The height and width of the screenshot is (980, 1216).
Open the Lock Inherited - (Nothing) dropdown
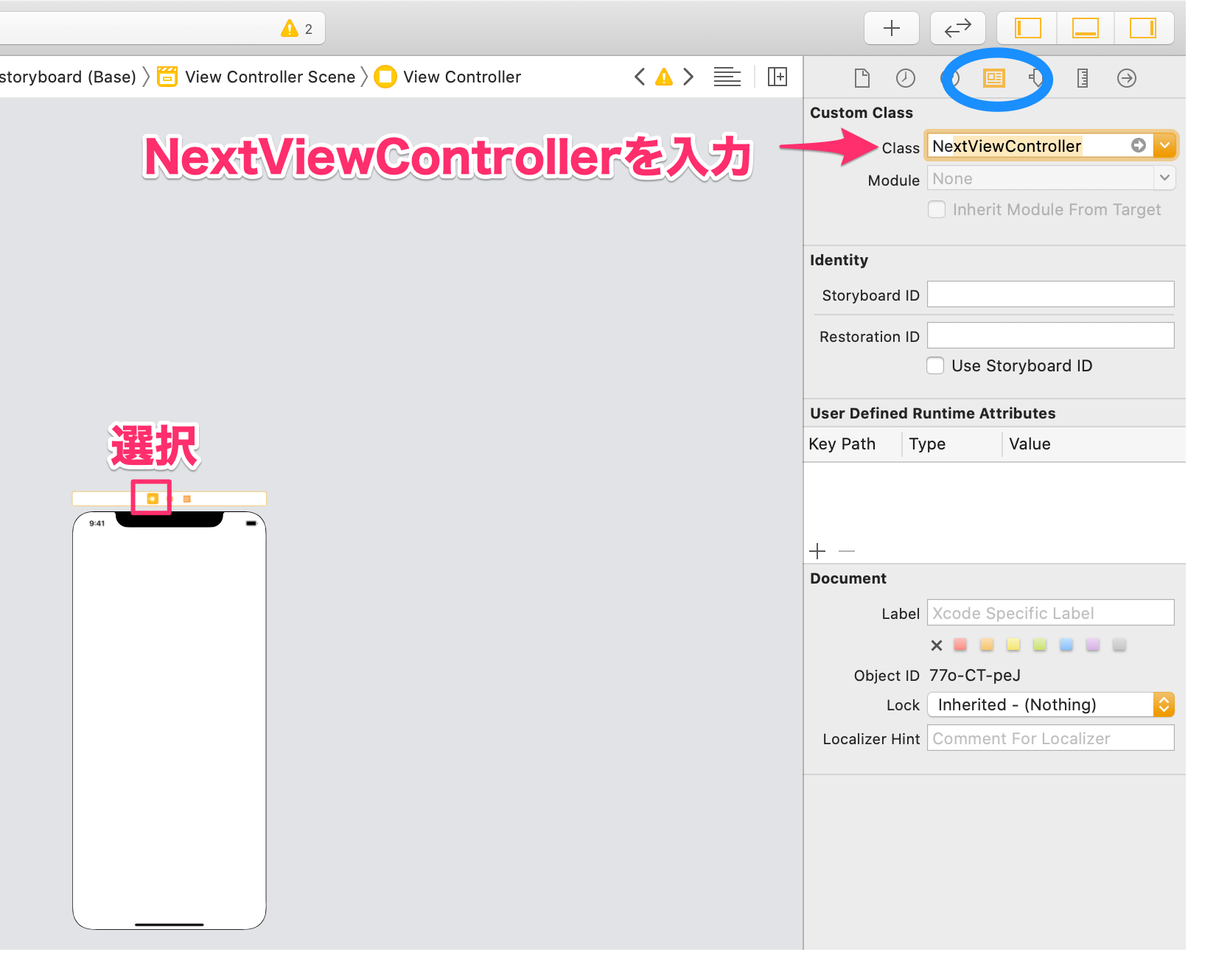1050,704
